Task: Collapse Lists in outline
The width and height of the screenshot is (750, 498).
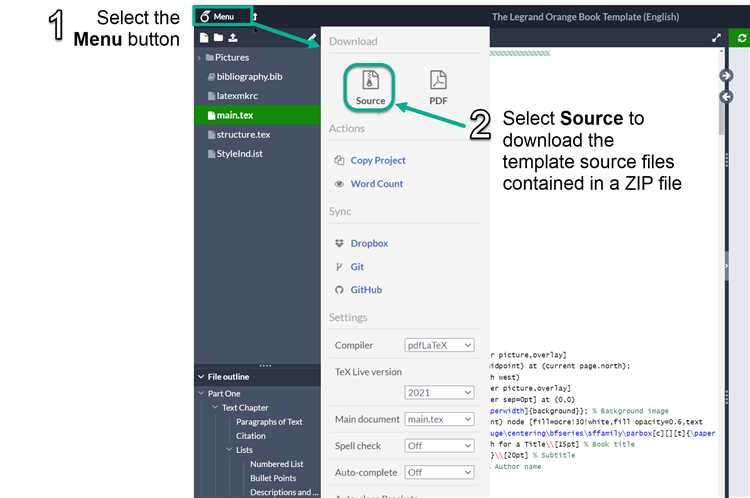Action: (229, 450)
